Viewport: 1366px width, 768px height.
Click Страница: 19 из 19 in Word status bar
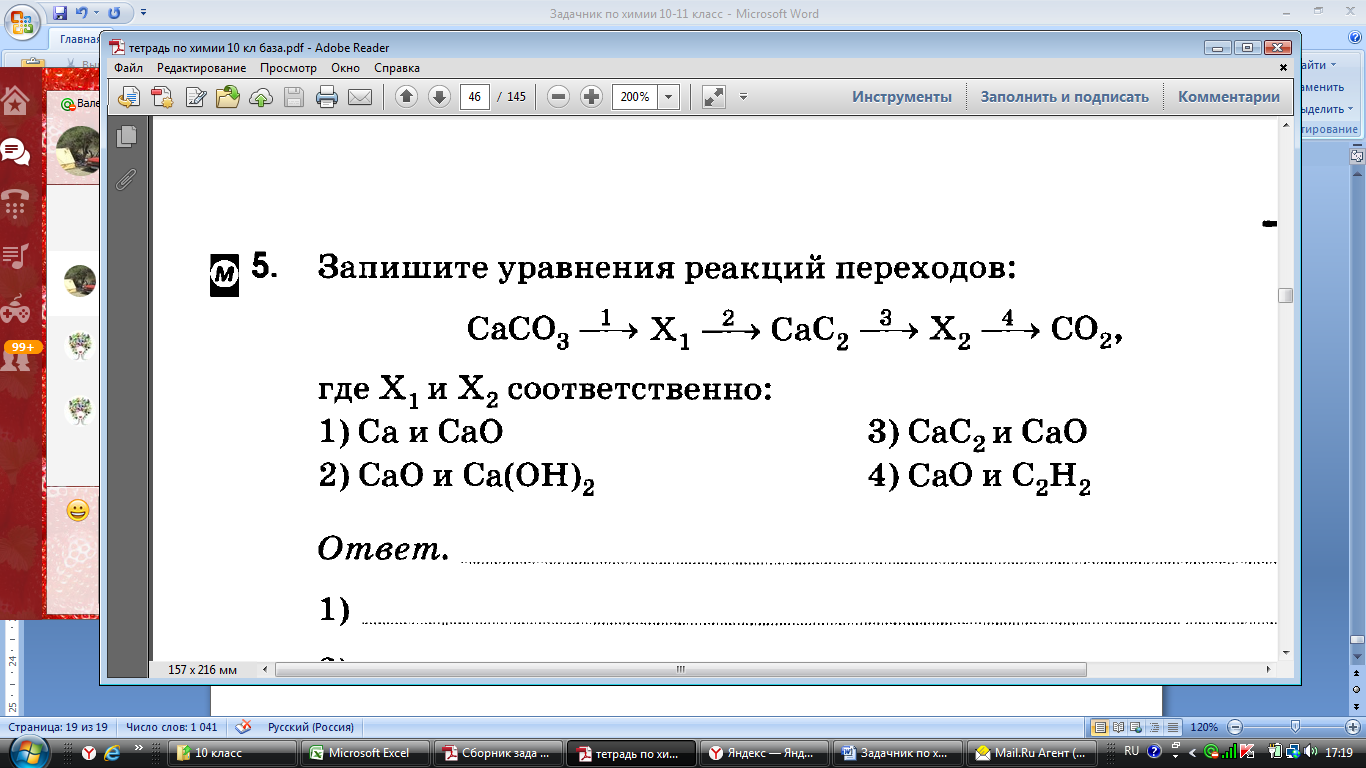[60, 727]
